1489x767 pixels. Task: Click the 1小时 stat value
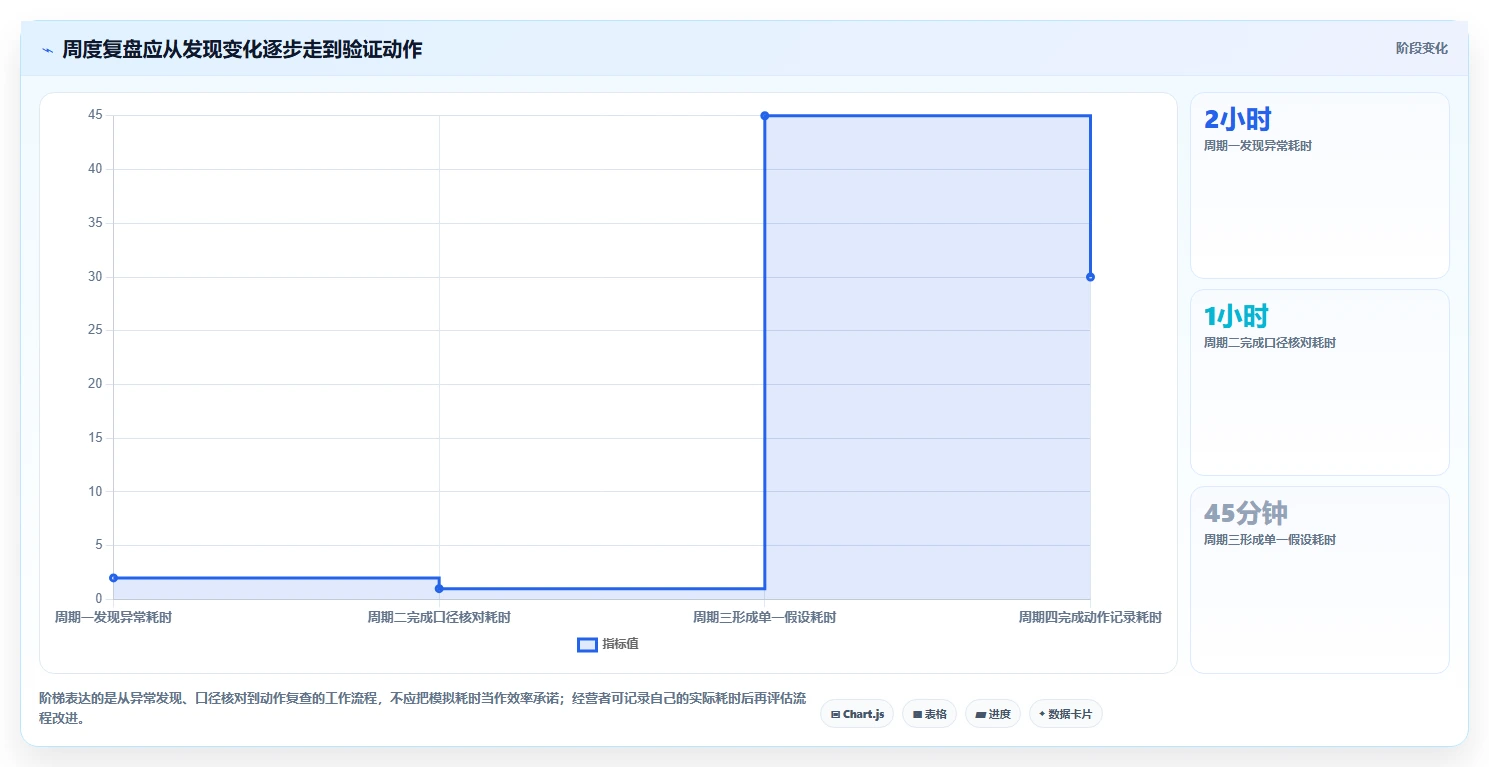[x=1236, y=317]
